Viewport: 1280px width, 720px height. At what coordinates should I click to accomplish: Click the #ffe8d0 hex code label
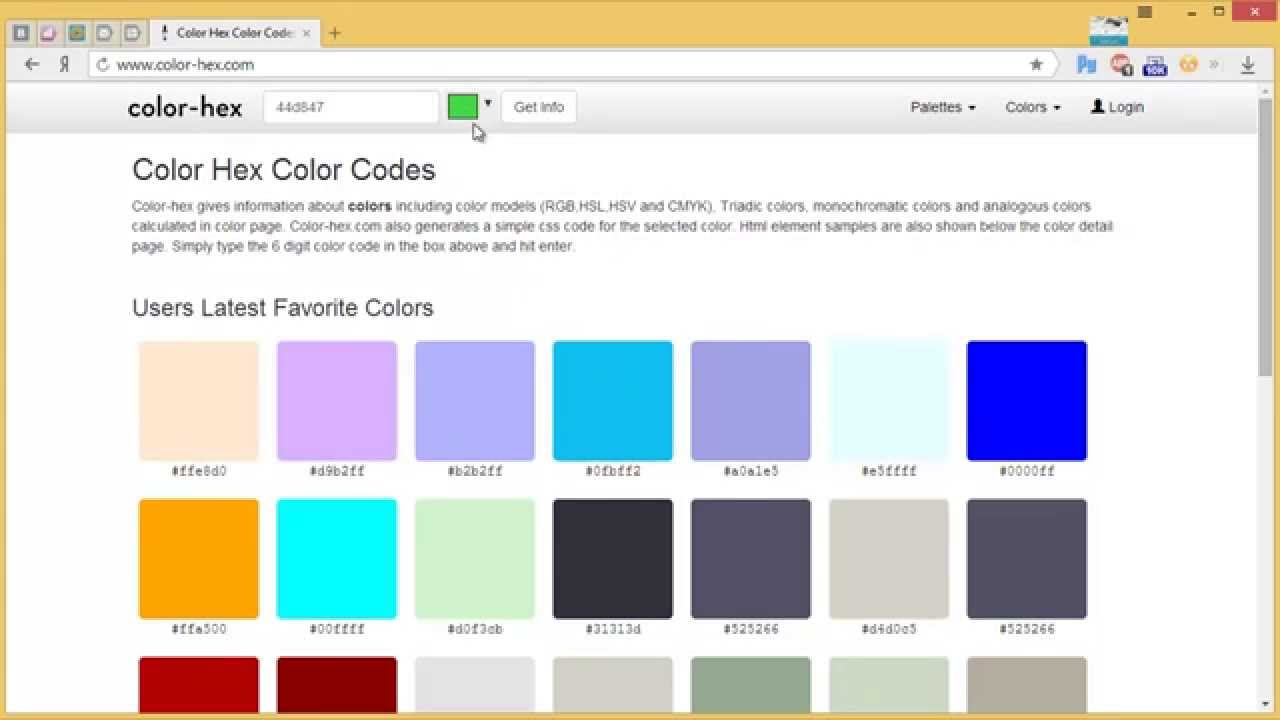(199, 471)
